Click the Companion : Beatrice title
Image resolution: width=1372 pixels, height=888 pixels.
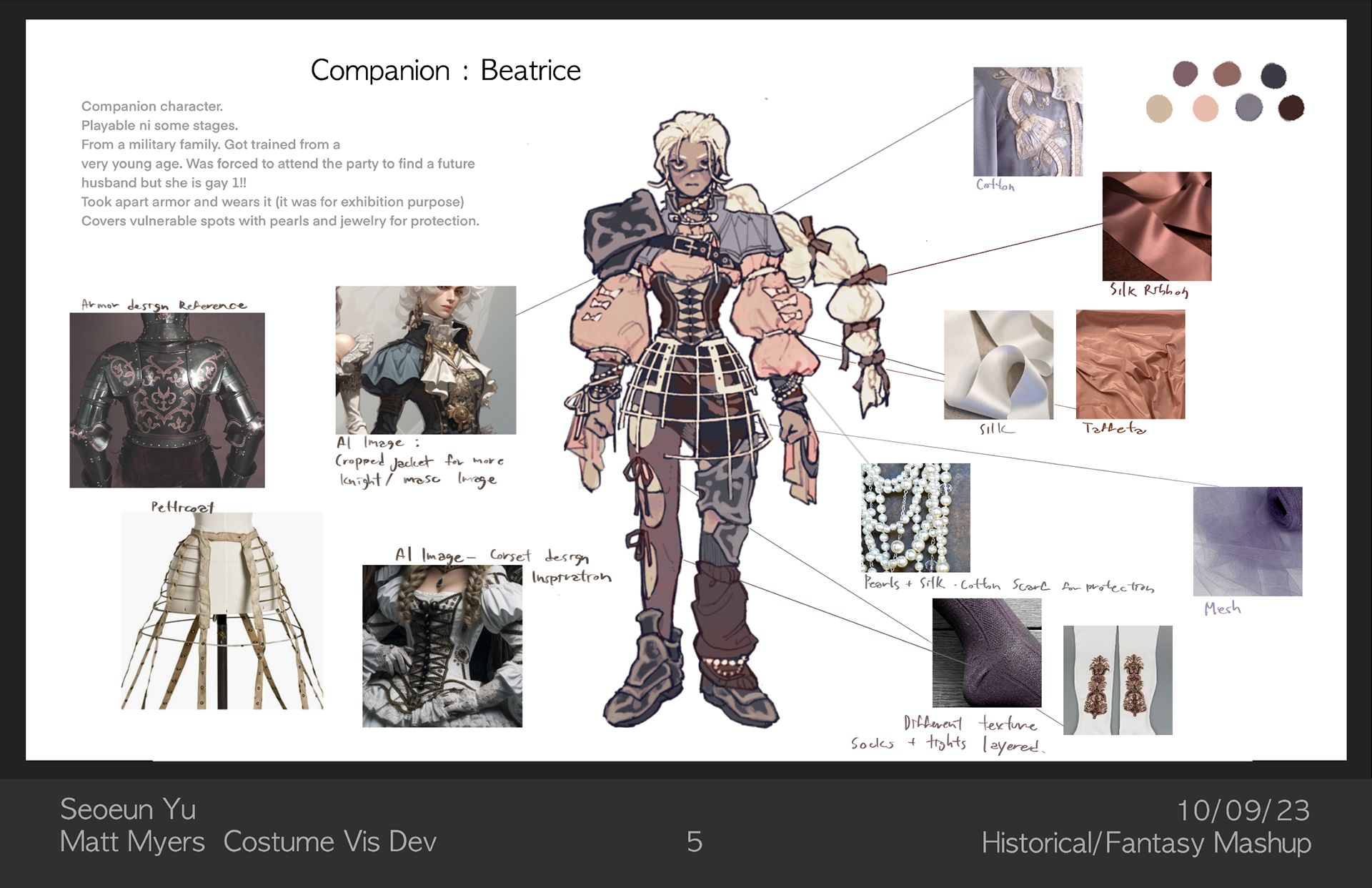point(445,70)
